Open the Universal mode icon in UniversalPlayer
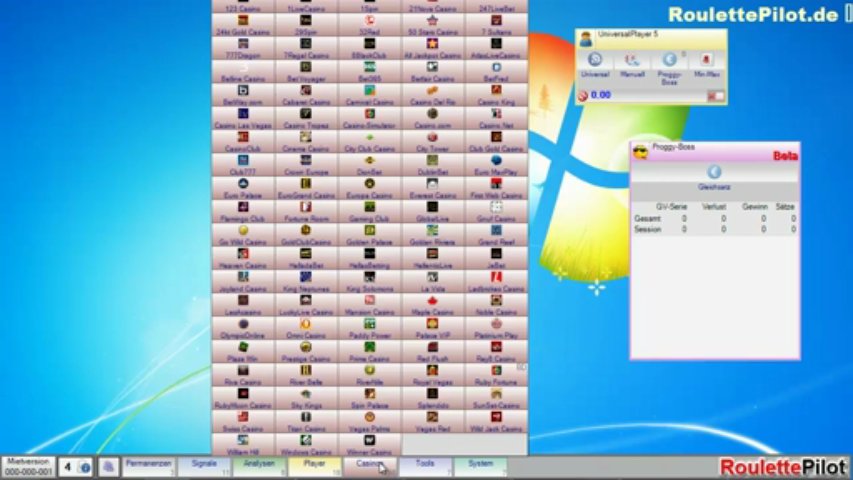This screenshot has width=853, height=480. tap(595, 65)
